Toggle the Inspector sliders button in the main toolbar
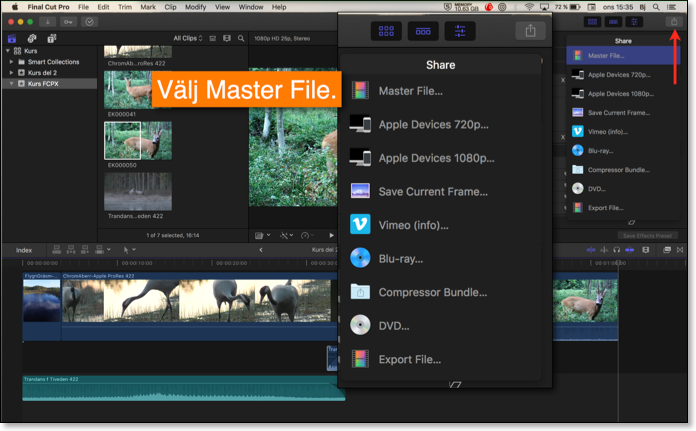 pyautogui.click(x=634, y=22)
